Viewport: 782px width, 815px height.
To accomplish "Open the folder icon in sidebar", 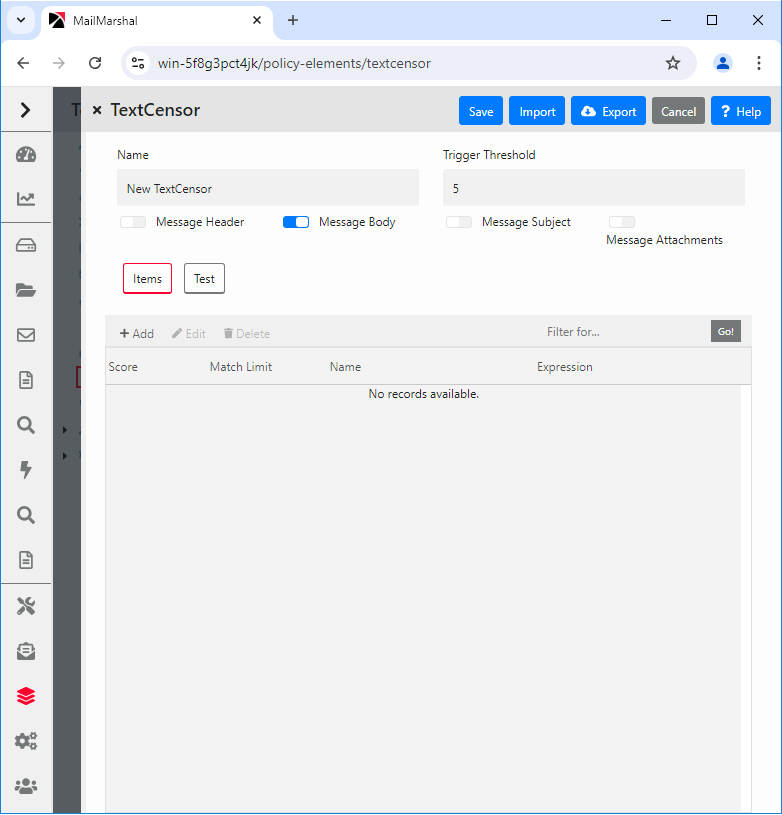I will (26, 290).
